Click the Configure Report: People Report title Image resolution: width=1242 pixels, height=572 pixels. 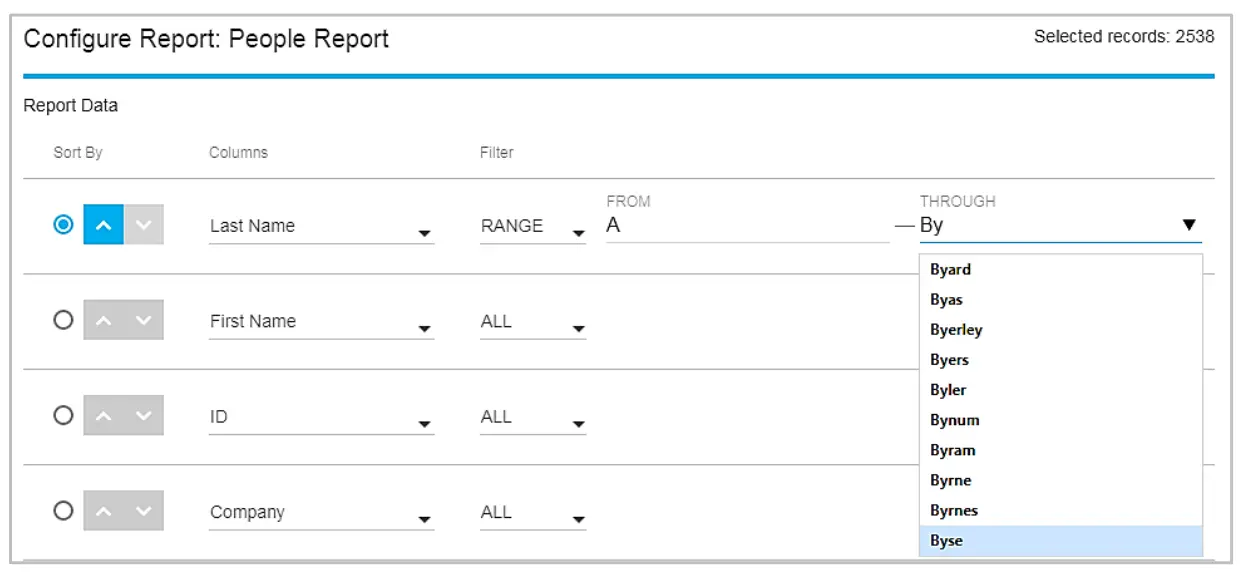pyautogui.click(x=206, y=40)
